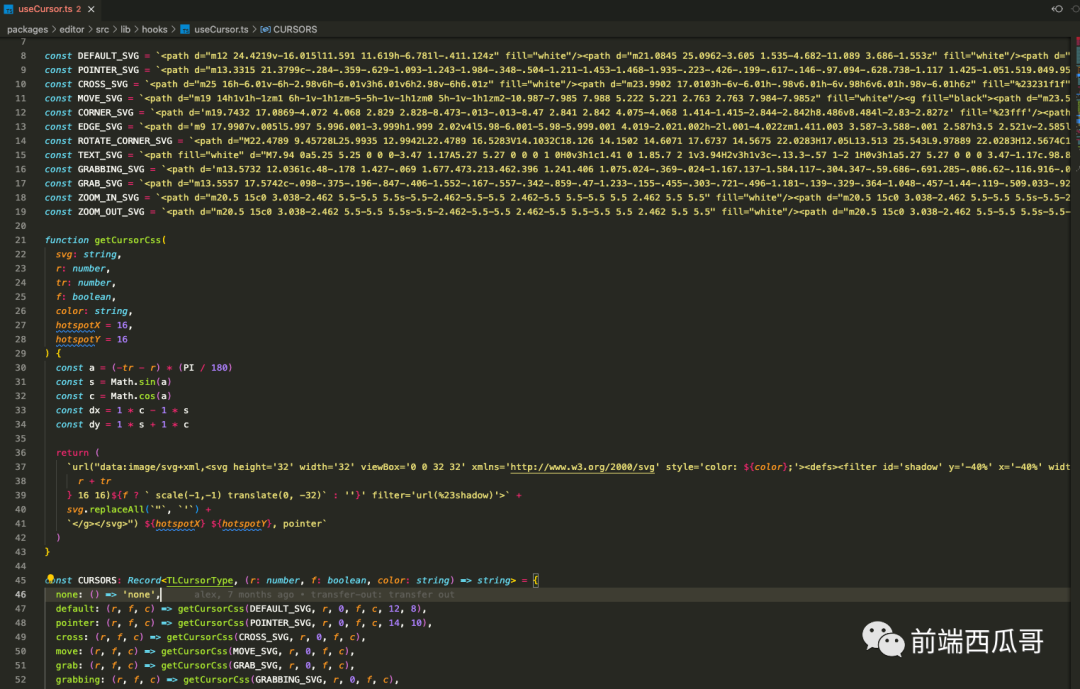Click DEFAULT_SVG constant declaration on line 8
Viewport: 1080px width, 689px height.
[108, 56]
